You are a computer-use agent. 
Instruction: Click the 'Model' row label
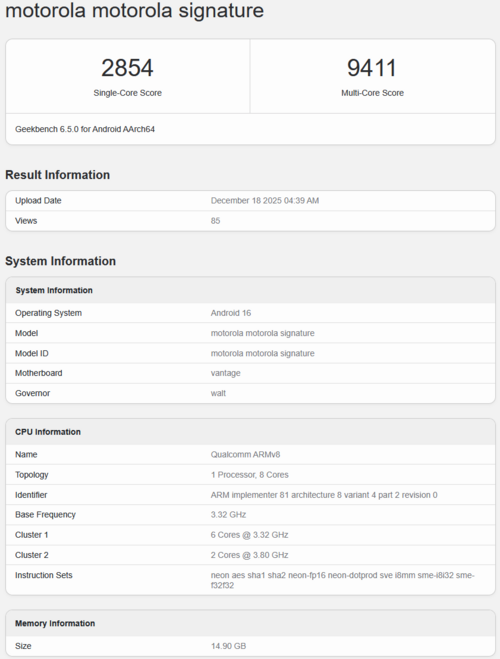[x=26, y=333]
